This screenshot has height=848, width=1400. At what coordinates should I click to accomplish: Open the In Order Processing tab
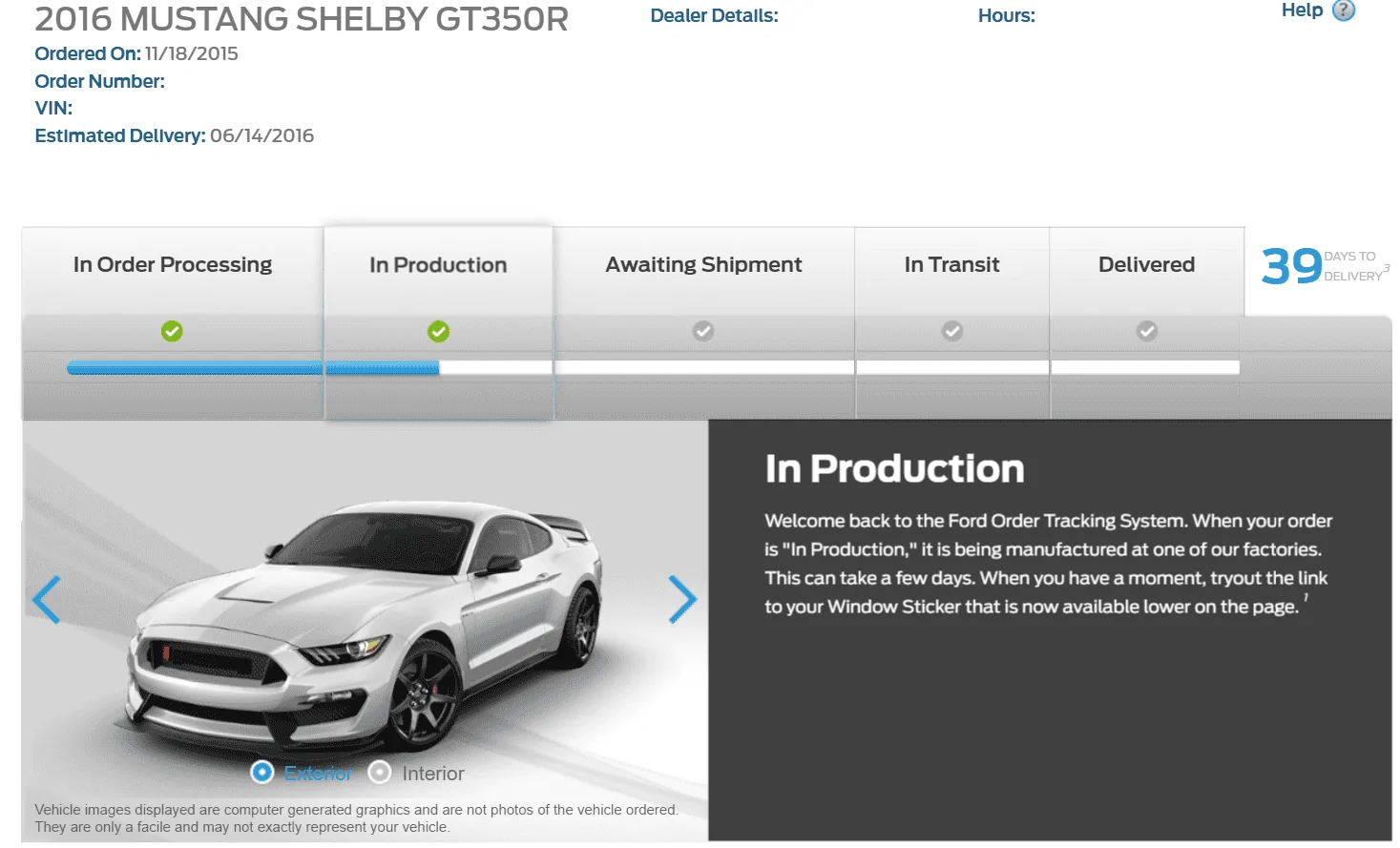coord(173,265)
